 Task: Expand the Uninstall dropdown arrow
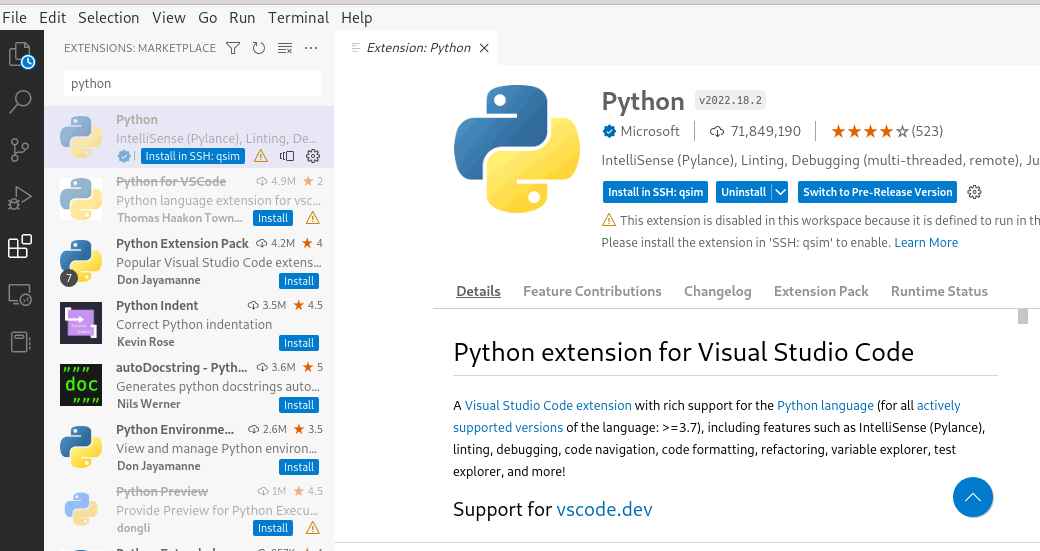[780, 192]
